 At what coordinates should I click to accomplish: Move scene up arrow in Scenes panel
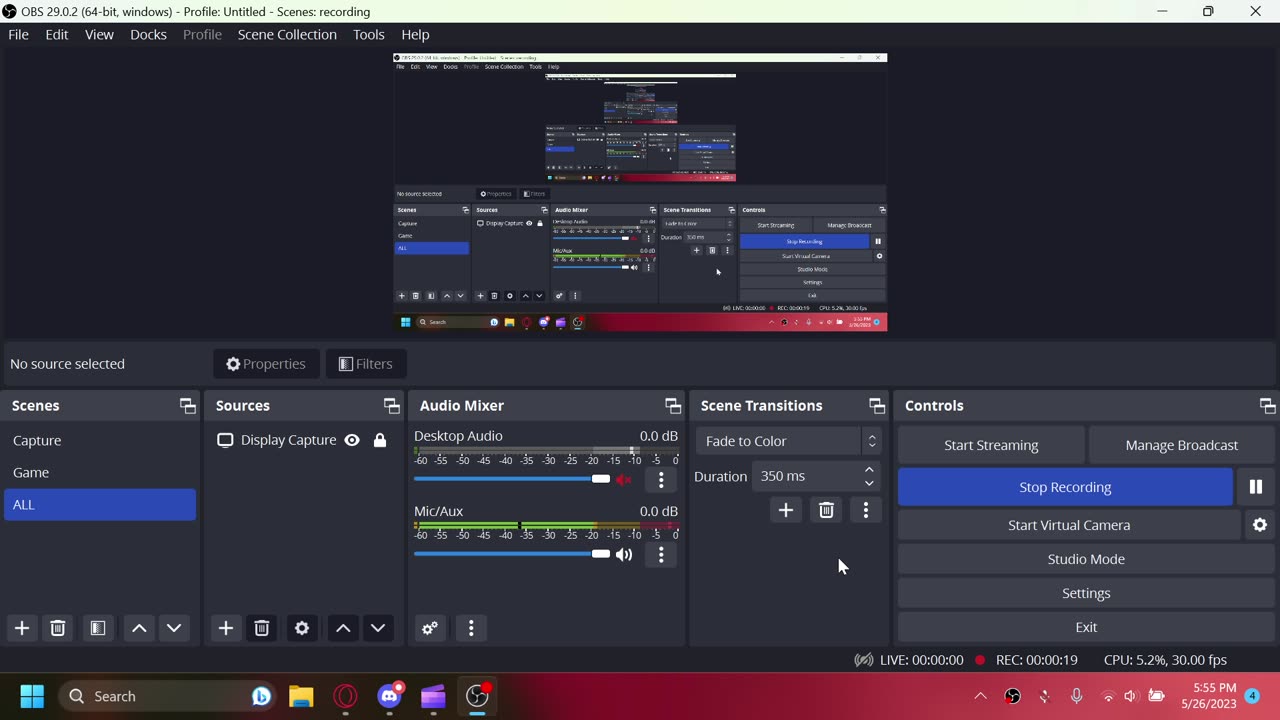click(139, 628)
